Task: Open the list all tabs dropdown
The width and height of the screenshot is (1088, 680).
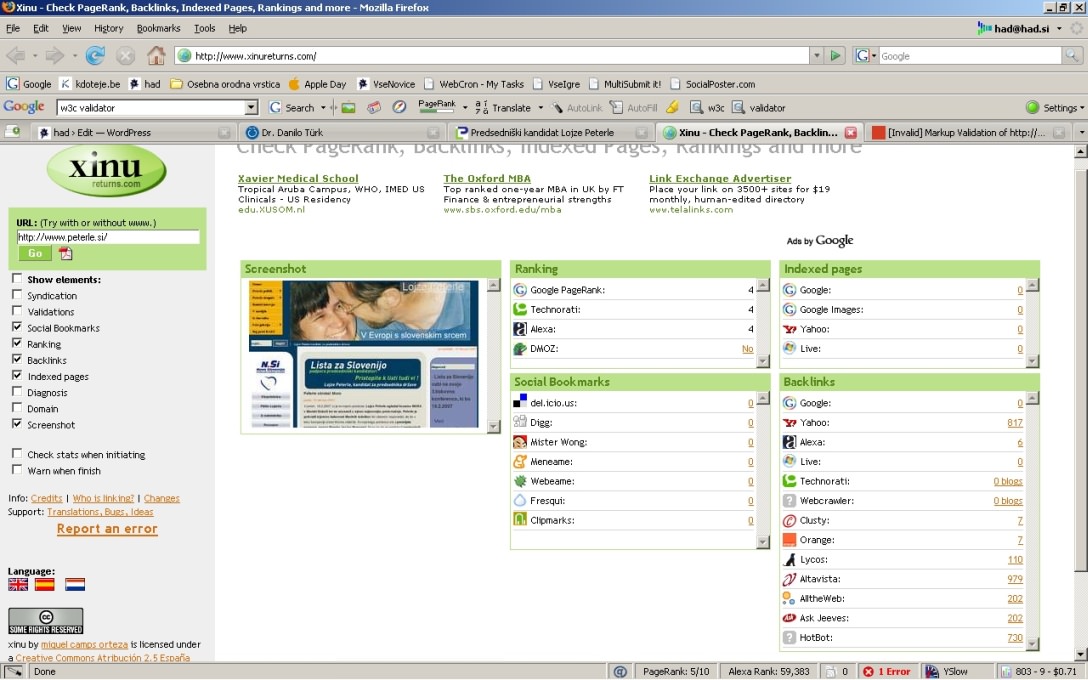Action: click(1080, 132)
